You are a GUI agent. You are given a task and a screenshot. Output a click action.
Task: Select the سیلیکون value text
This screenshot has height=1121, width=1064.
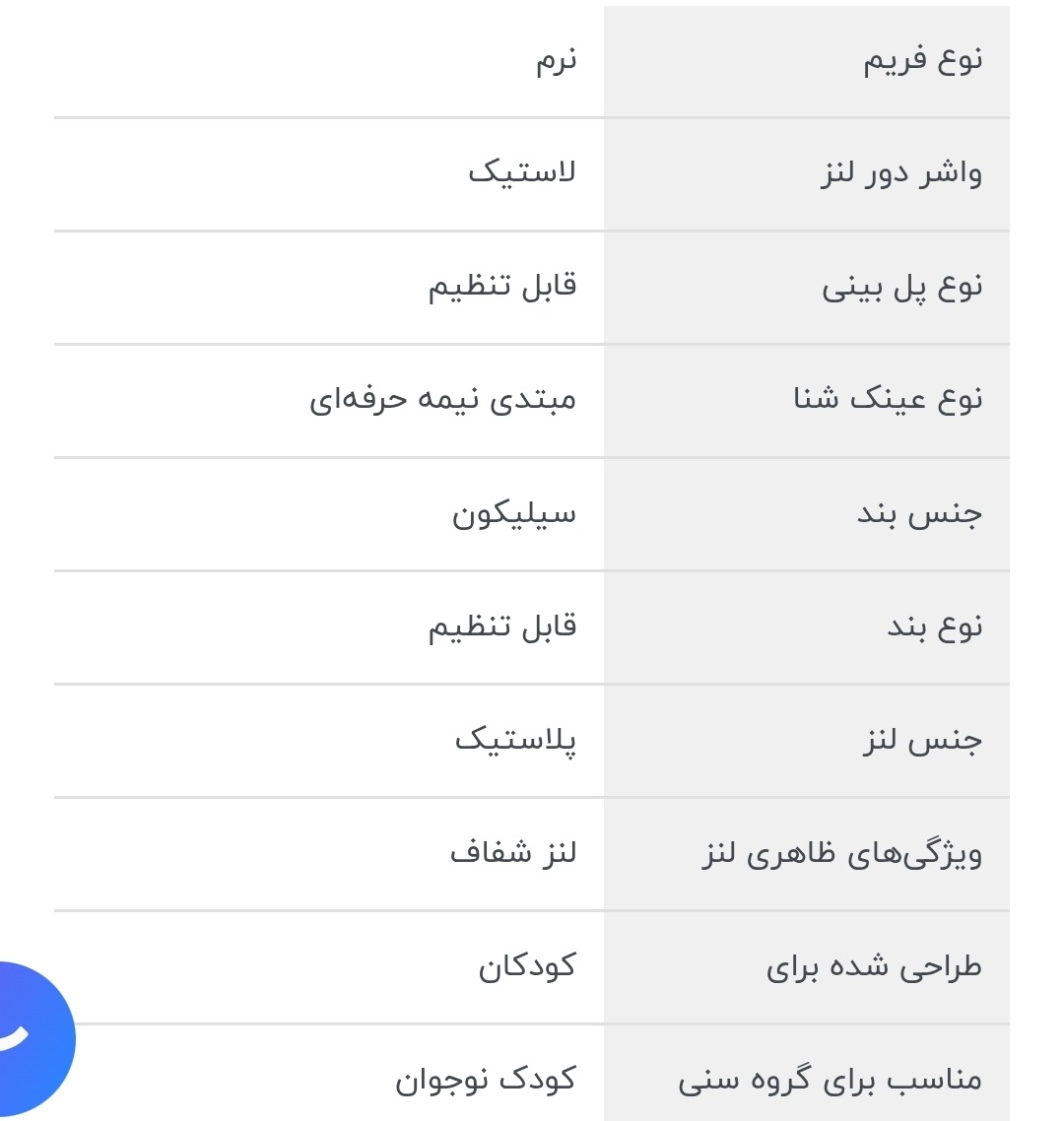tap(513, 514)
